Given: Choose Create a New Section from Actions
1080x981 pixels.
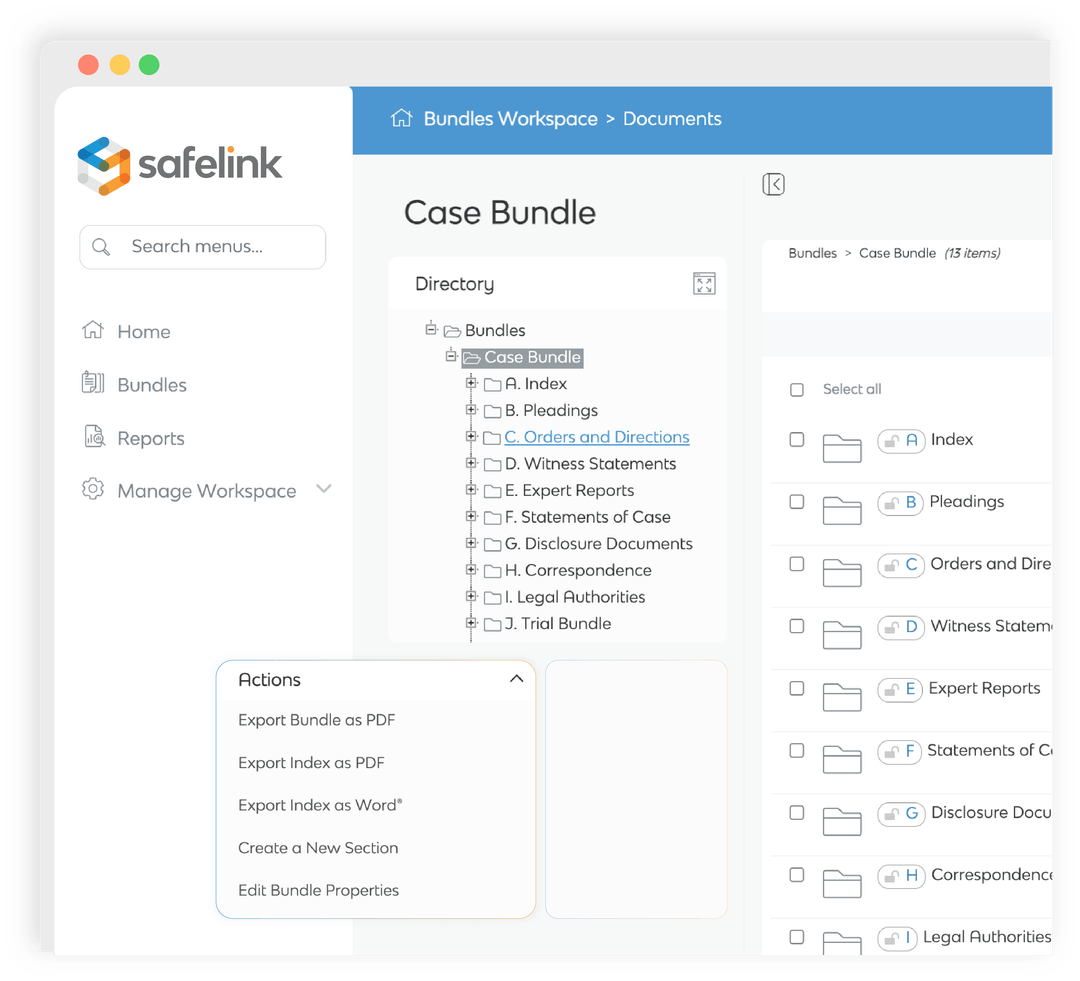Looking at the screenshot, I should [318, 848].
